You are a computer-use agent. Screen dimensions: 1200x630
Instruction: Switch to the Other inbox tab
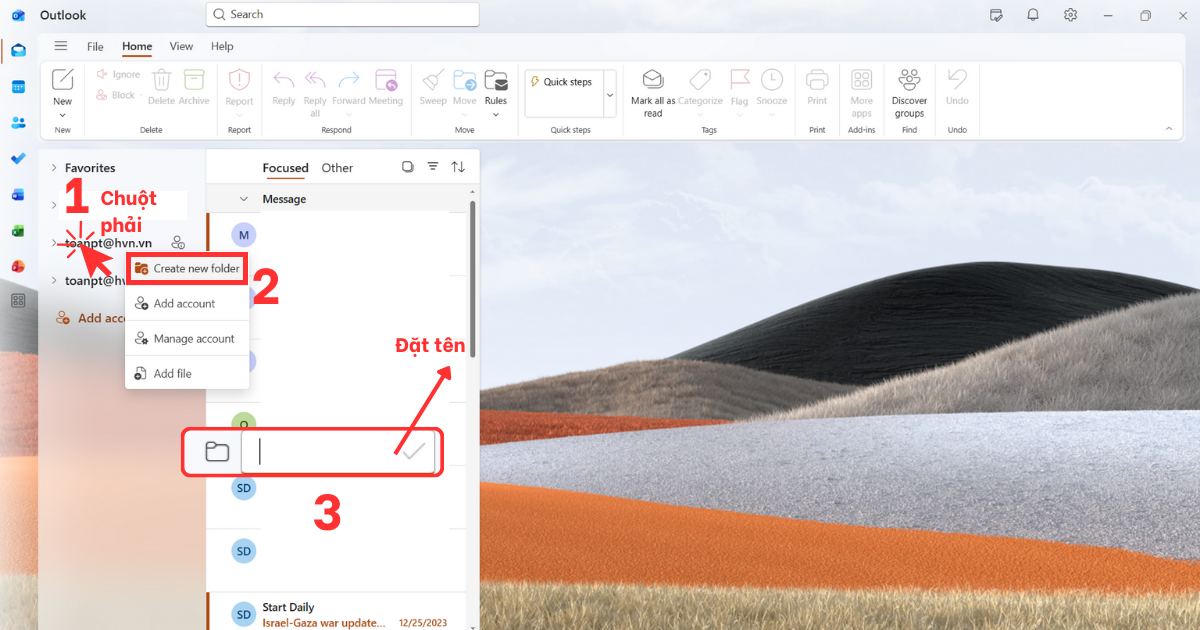pos(337,168)
